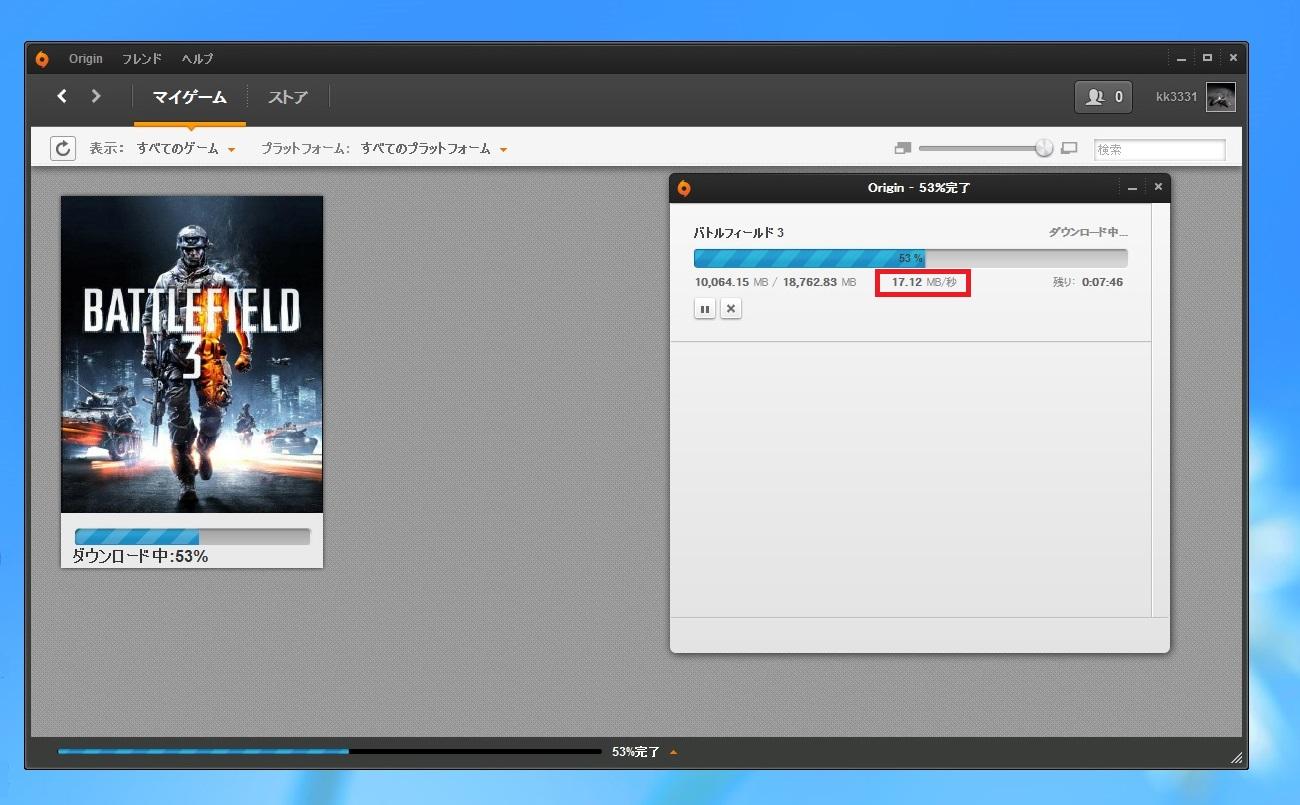Open the friends list button showing 0
The height and width of the screenshot is (805, 1300).
pos(1104,97)
